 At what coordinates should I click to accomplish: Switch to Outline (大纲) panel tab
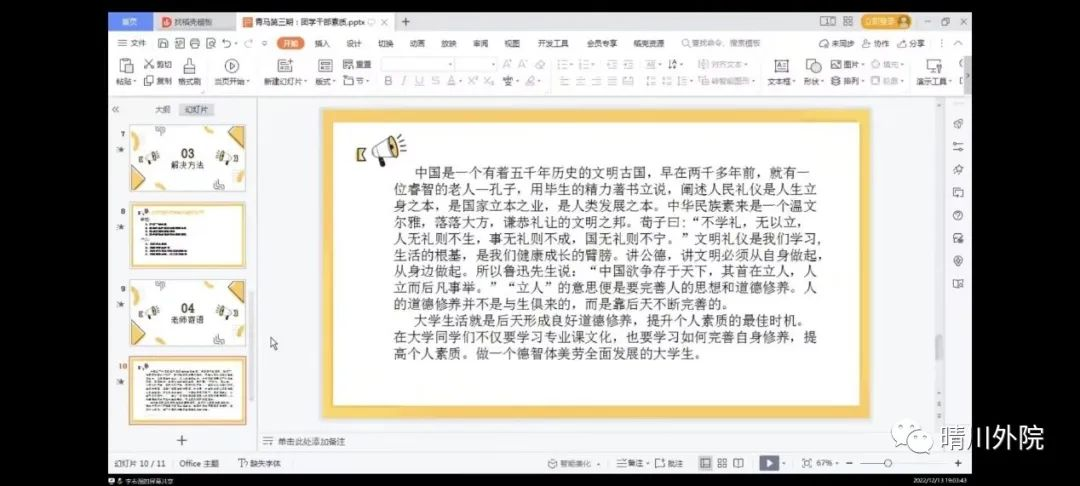pos(162,109)
